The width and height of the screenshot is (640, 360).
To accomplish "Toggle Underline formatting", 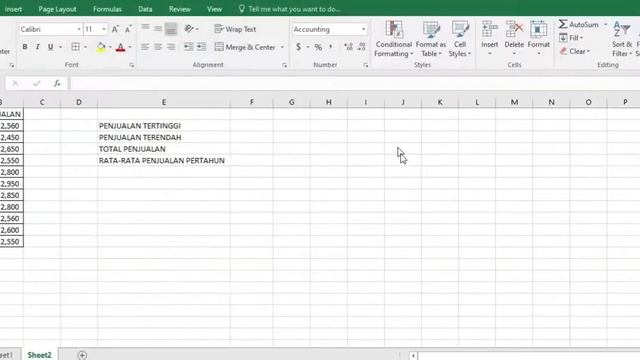I will tap(51, 47).
